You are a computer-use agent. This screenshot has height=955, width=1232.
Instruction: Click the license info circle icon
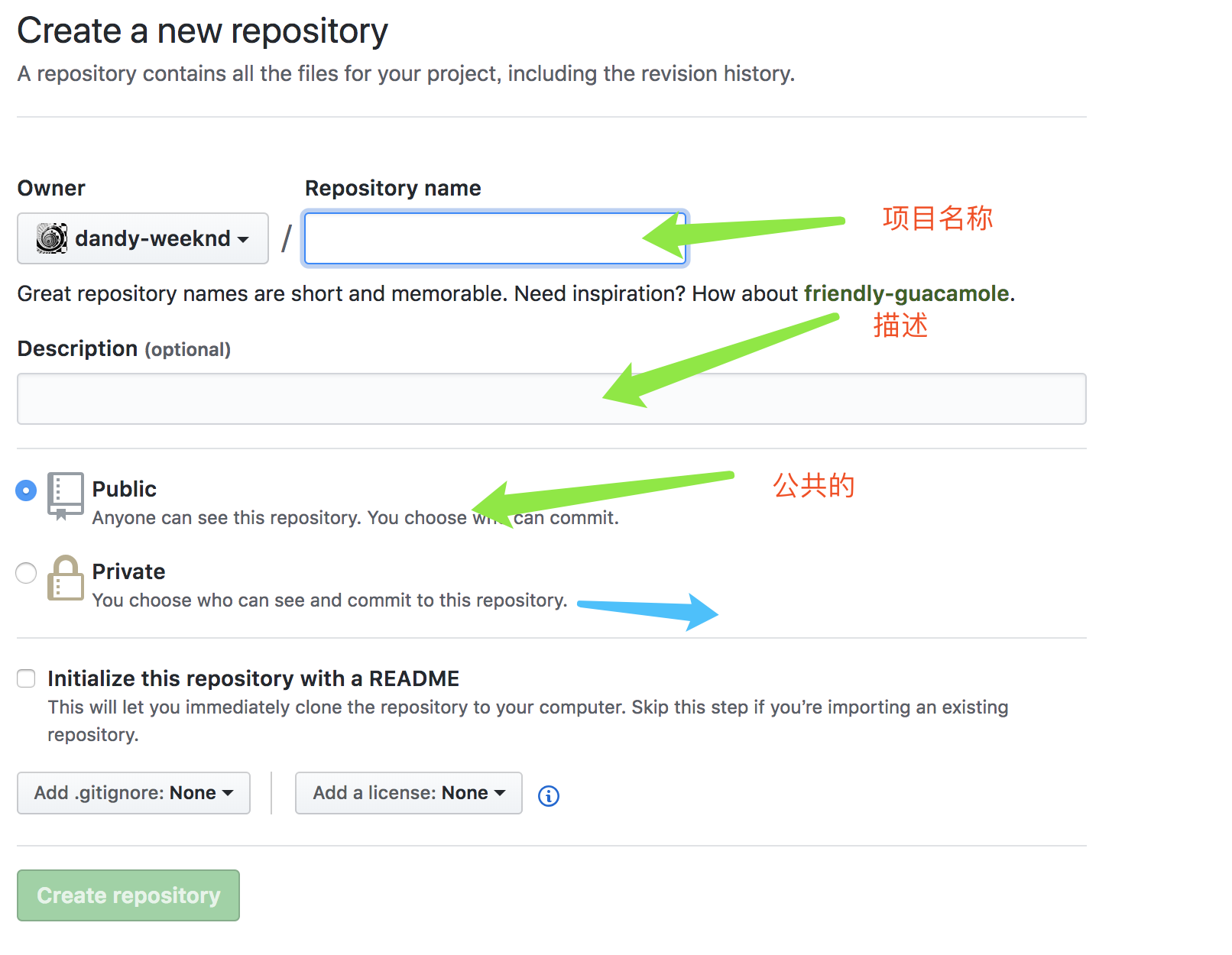coord(549,796)
